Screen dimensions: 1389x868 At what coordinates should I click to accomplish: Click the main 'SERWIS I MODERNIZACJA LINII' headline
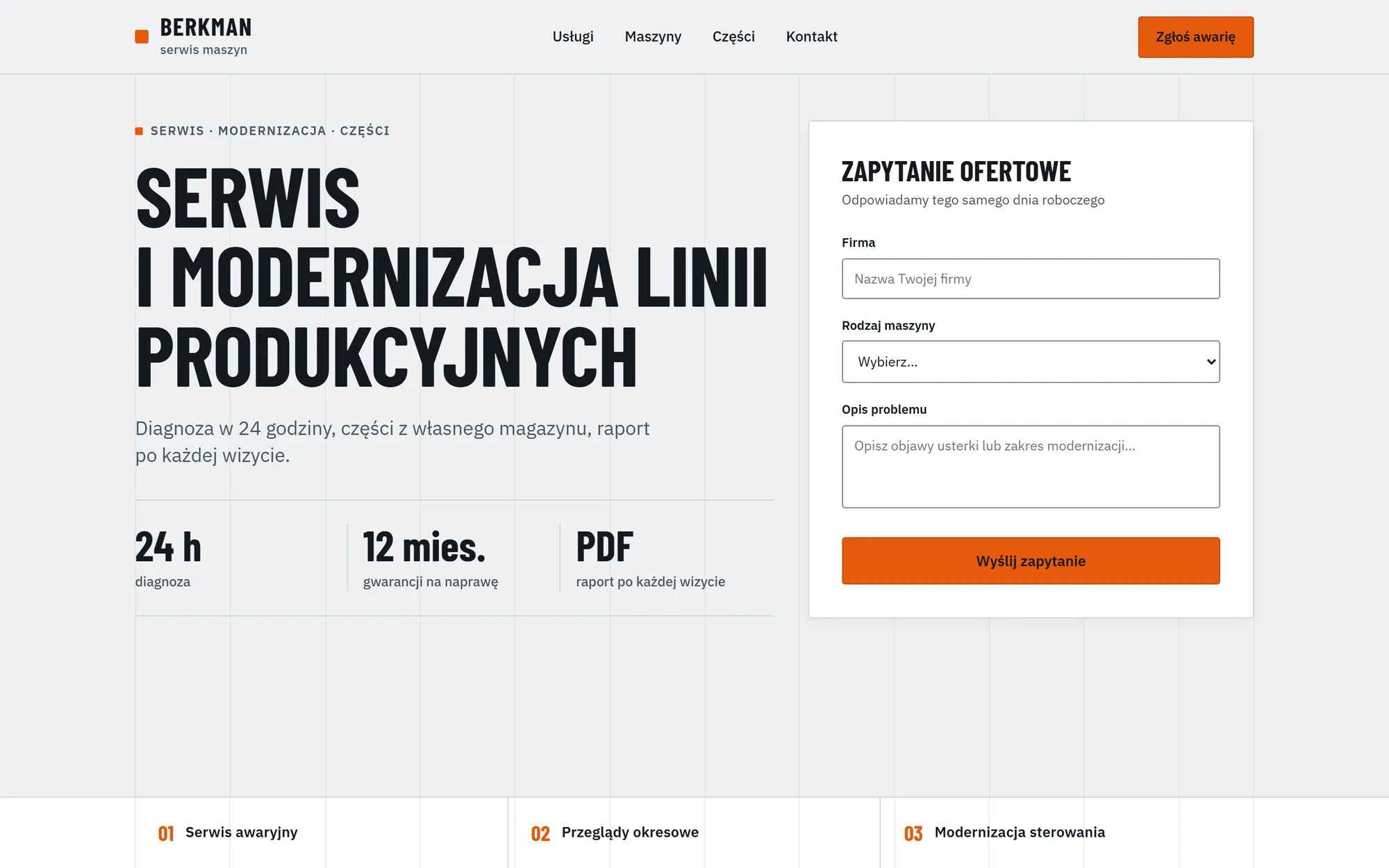pyautogui.click(x=451, y=278)
